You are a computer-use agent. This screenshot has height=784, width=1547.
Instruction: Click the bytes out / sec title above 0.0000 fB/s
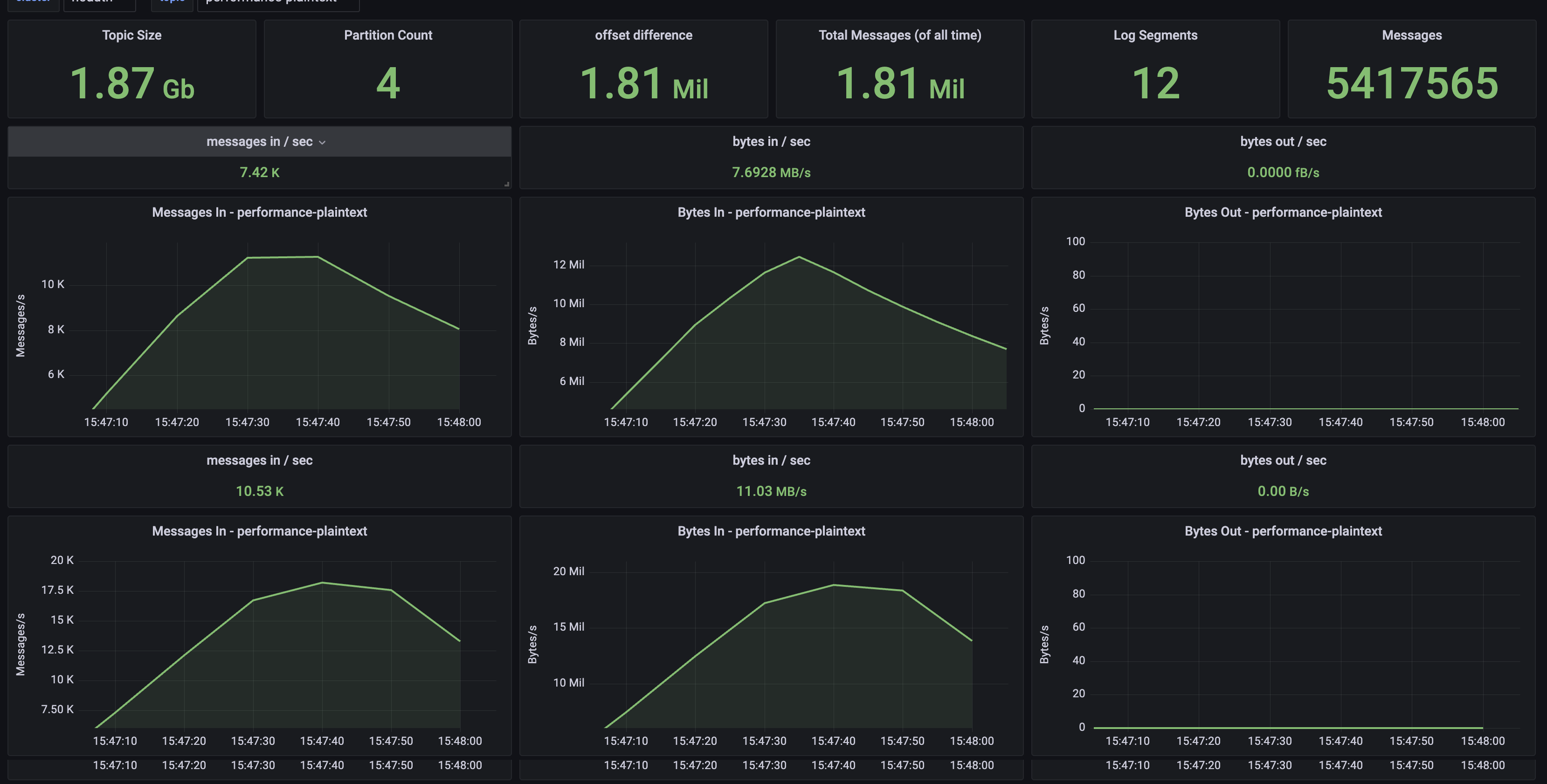point(1283,142)
